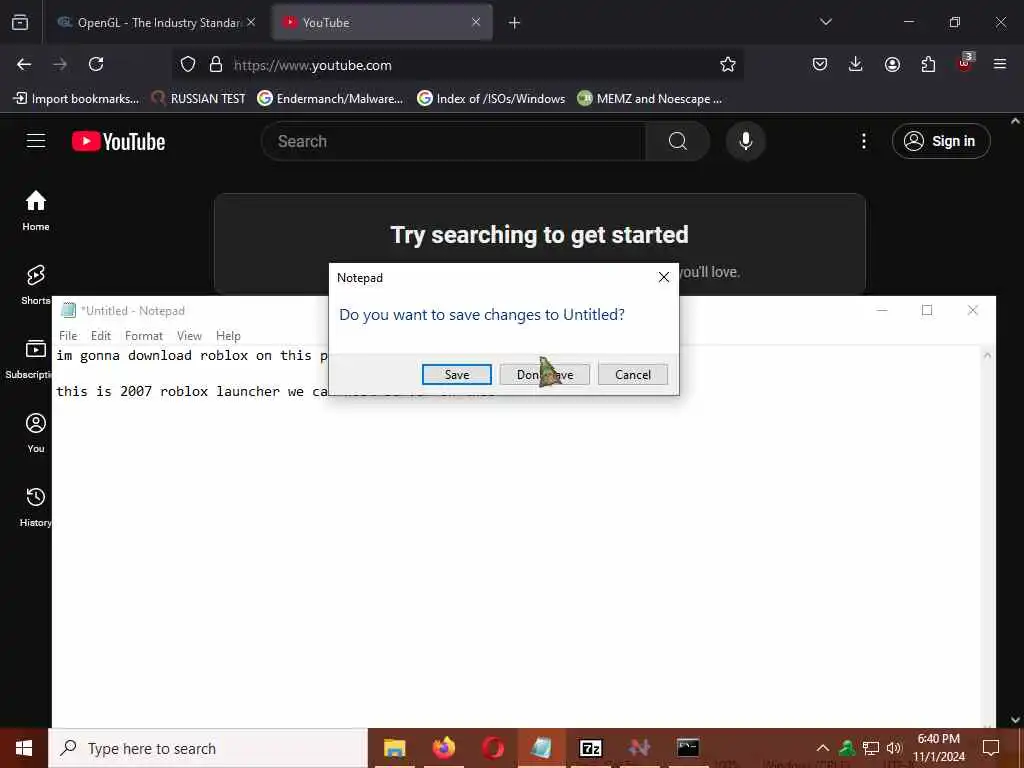Click Import bookmarks bookmark
The image size is (1024, 768).
(76, 99)
